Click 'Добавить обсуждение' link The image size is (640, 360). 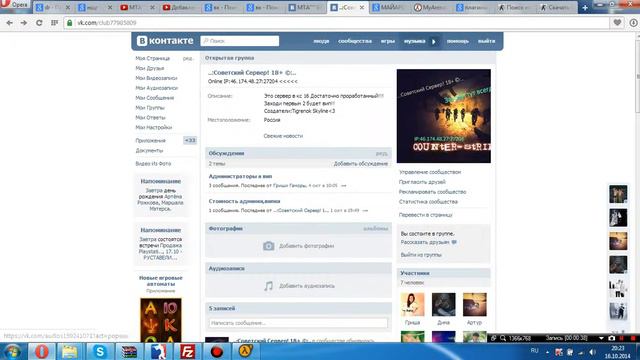click(x=361, y=164)
